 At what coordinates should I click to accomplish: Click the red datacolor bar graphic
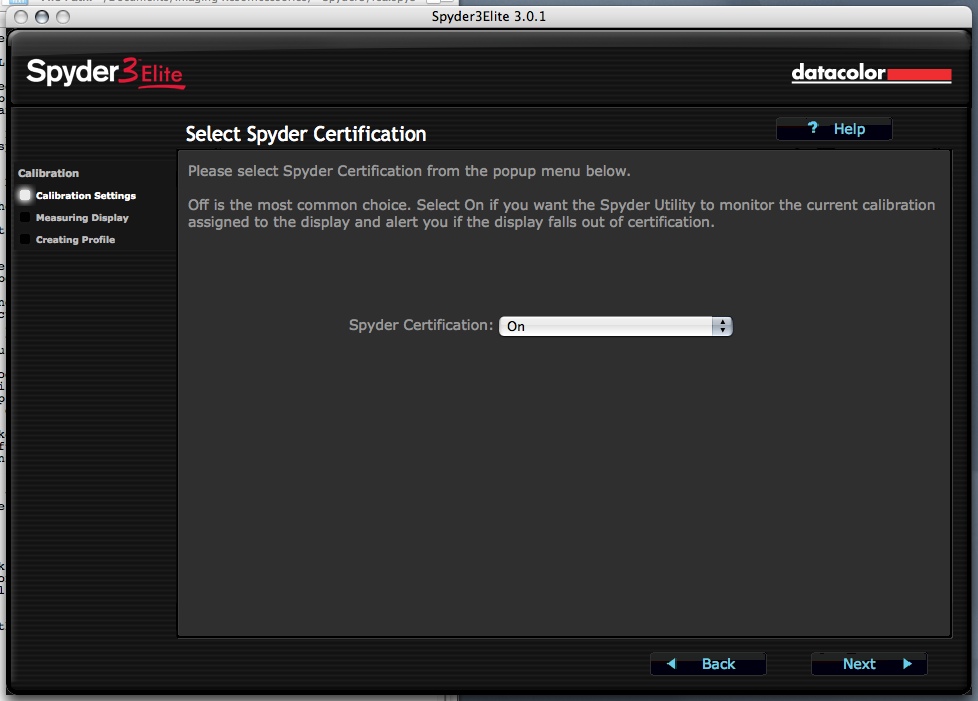[919, 74]
